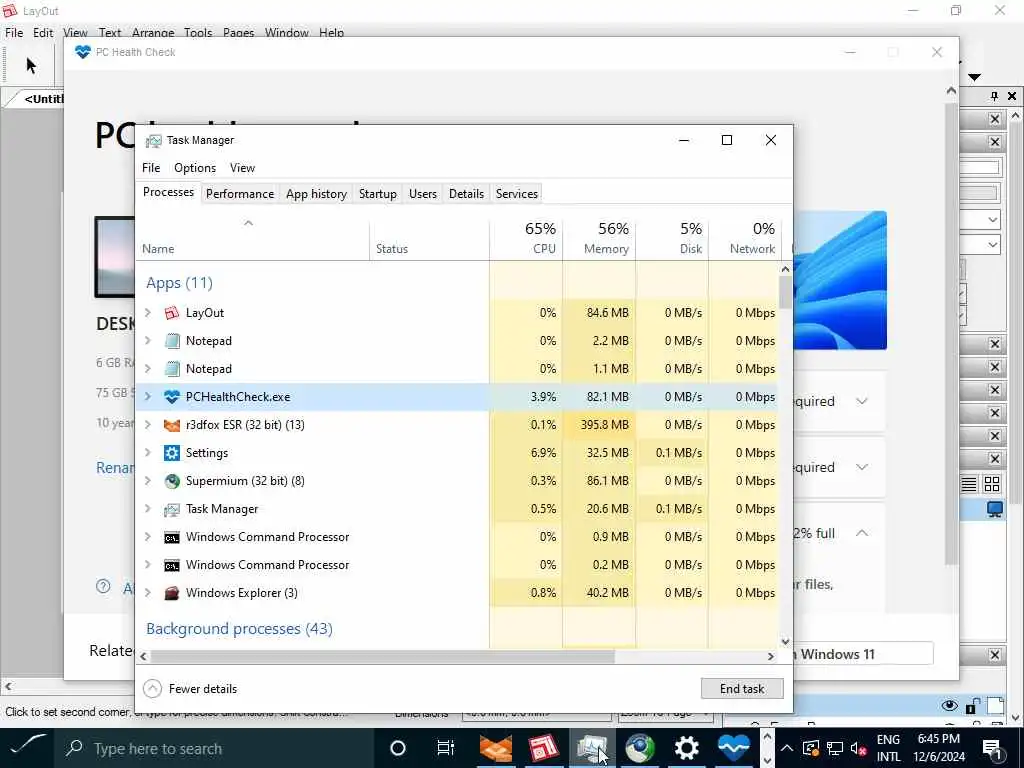Viewport: 1024px width, 768px height.
Task: Open the Supermium browser from the taskbar
Action: [x=639, y=748]
